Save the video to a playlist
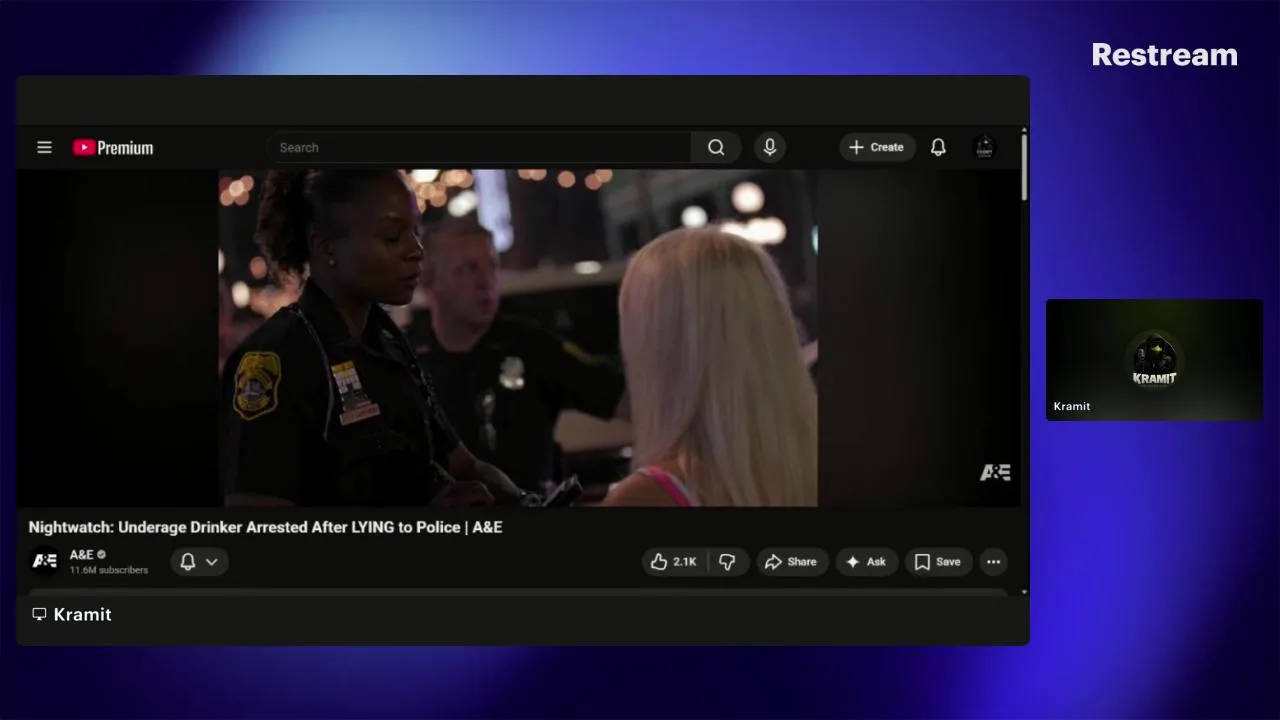The height and width of the screenshot is (720, 1280). [938, 562]
